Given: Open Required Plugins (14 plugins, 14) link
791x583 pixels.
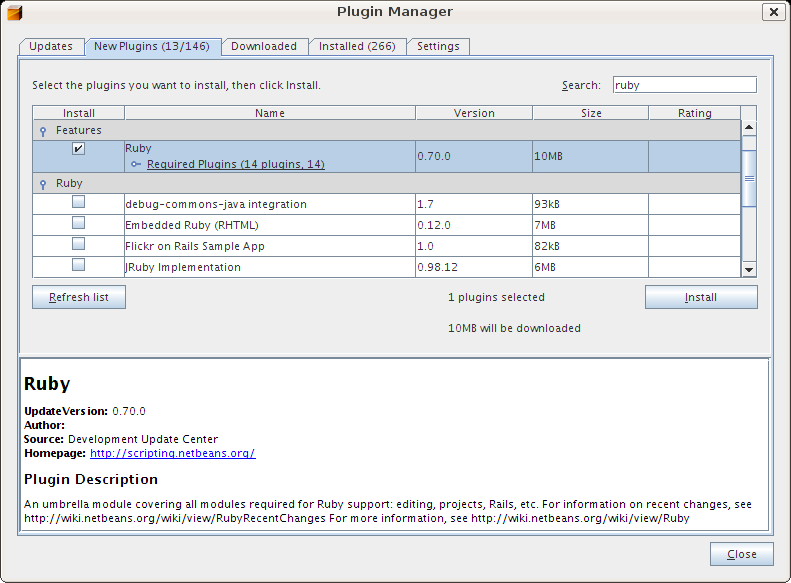Looking at the screenshot, I should (x=236, y=164).
